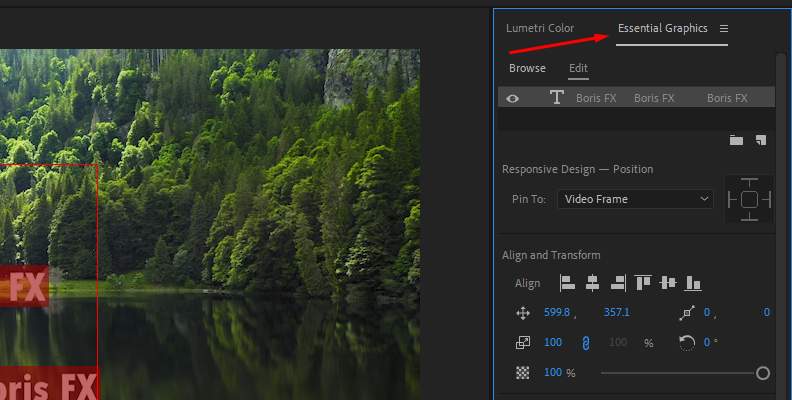Click the scale value field 100

(x=553, y=343)
